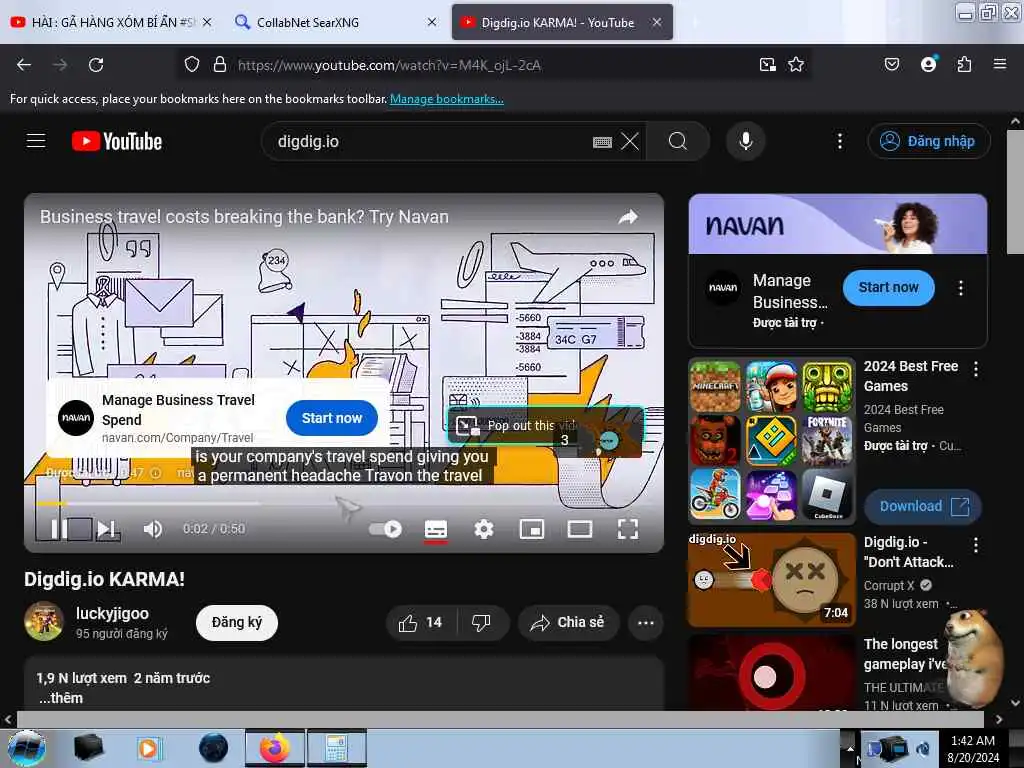Open the Pocket save icon

pos(891,65)
